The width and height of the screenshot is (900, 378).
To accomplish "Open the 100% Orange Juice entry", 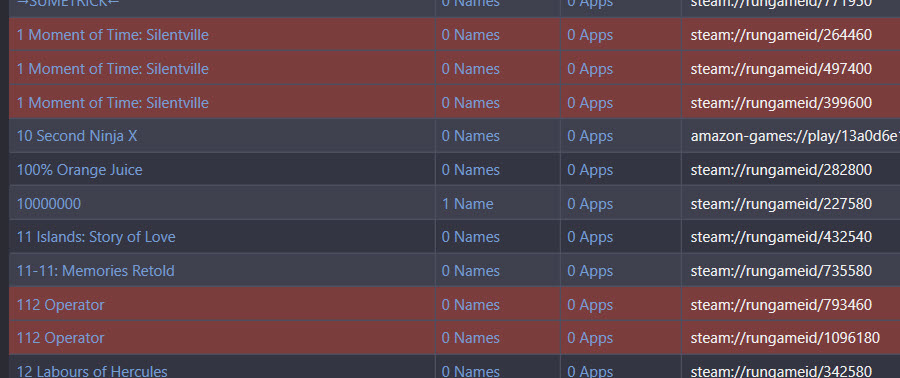I will [x=79, y=170].
